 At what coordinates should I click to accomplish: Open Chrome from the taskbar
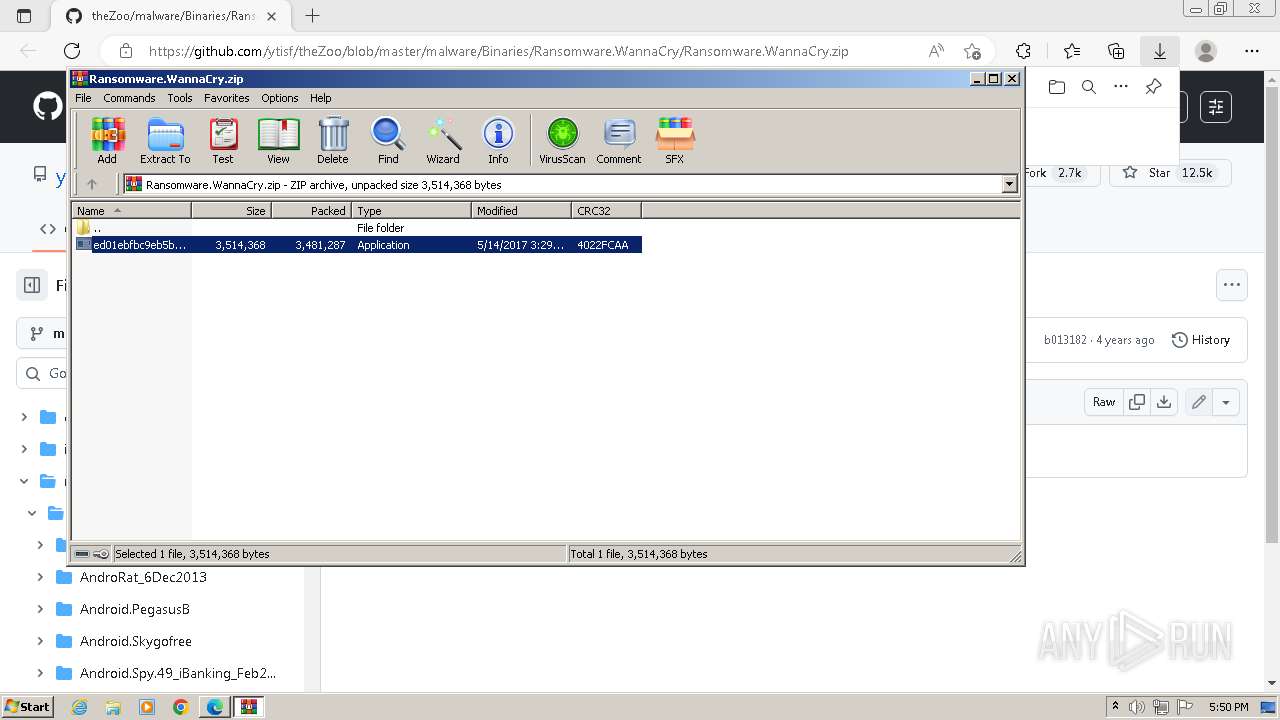[180, 707]
